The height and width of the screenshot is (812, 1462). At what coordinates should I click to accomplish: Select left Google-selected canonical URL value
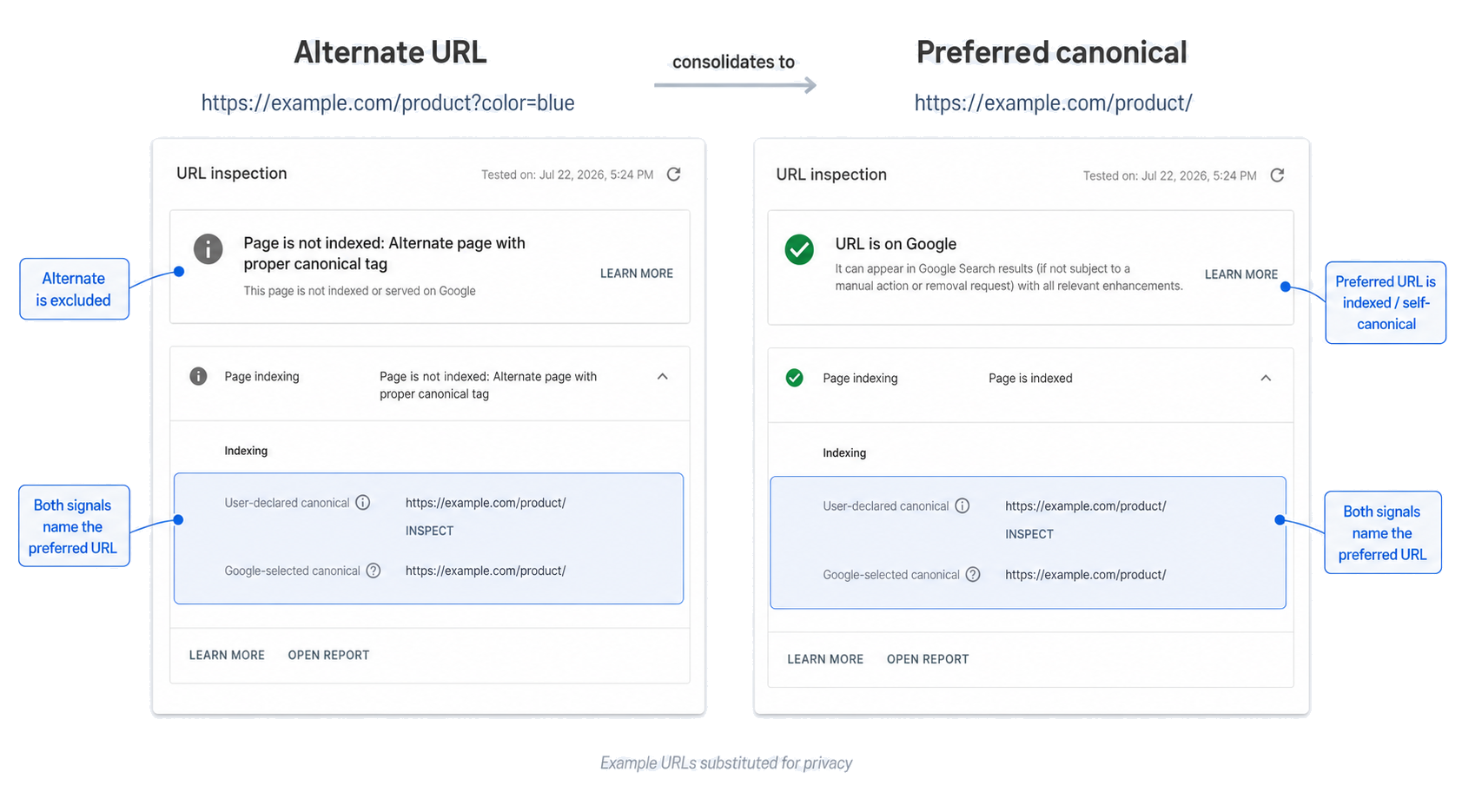click(486, 571)
